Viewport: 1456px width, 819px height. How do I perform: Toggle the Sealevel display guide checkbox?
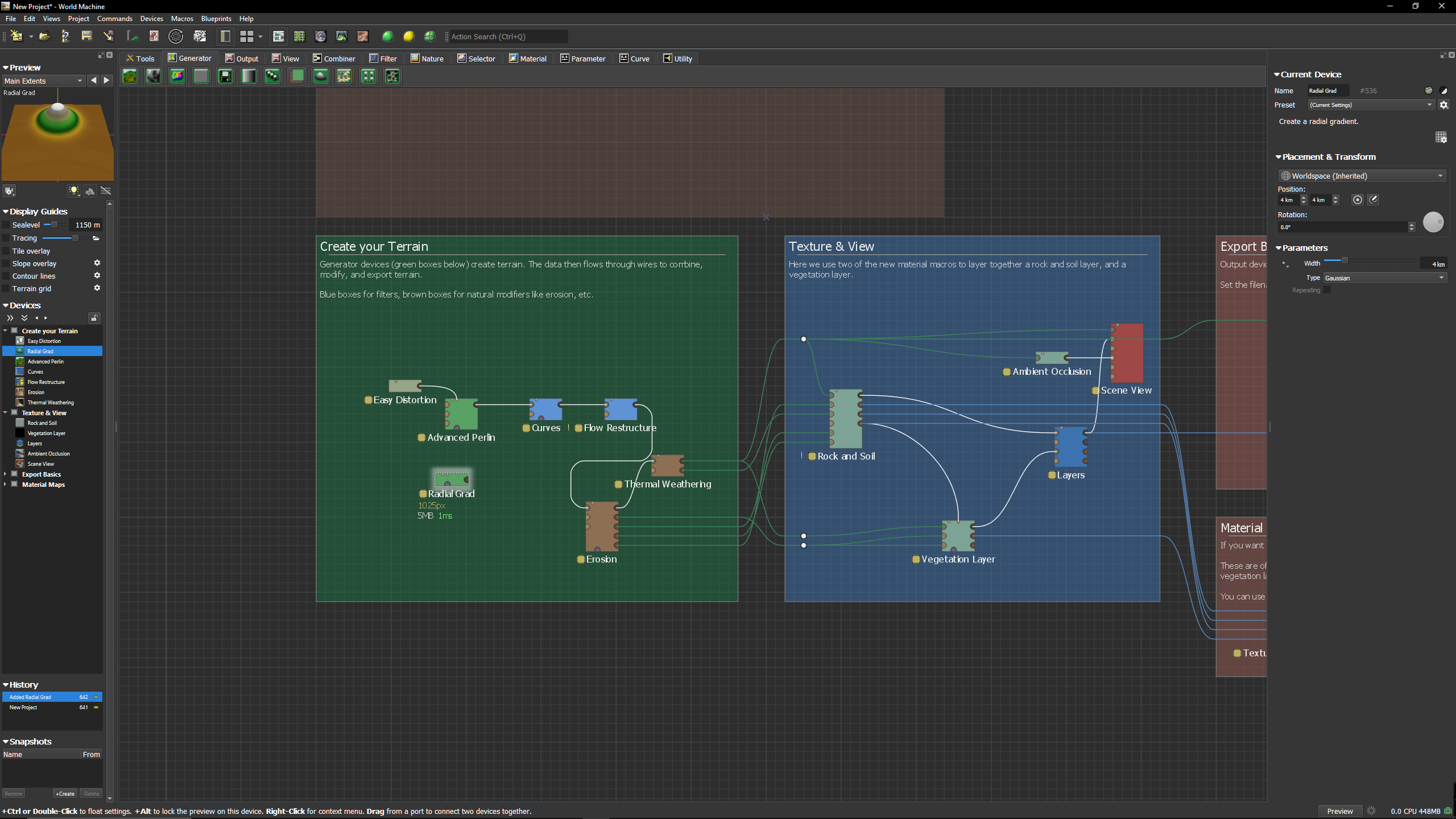(x=6, y=225)
